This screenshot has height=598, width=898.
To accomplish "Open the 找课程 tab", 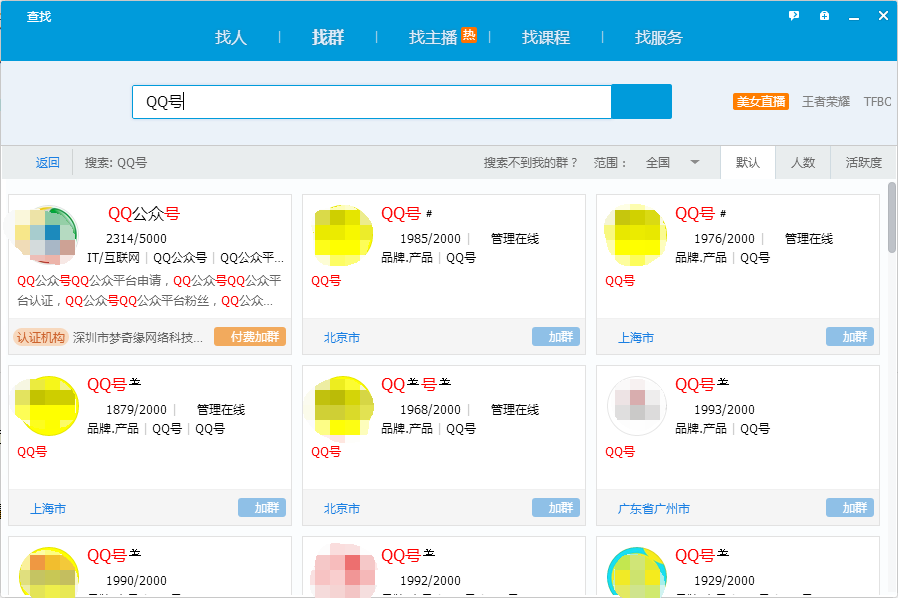I will (x=546, y=37).
